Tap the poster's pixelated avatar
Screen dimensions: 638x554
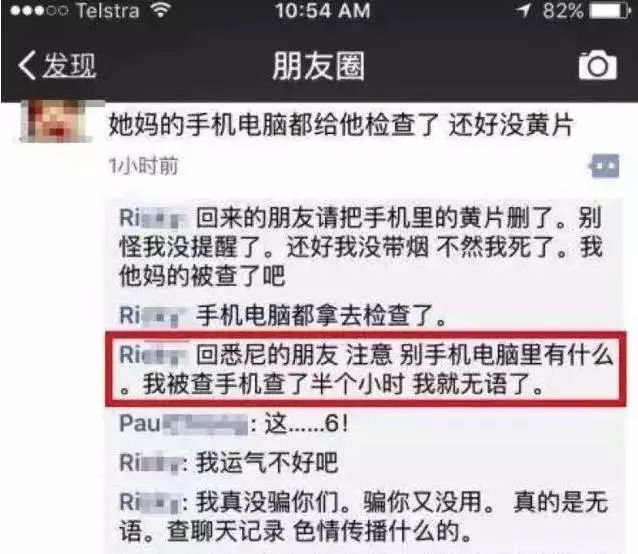(56, 121)
